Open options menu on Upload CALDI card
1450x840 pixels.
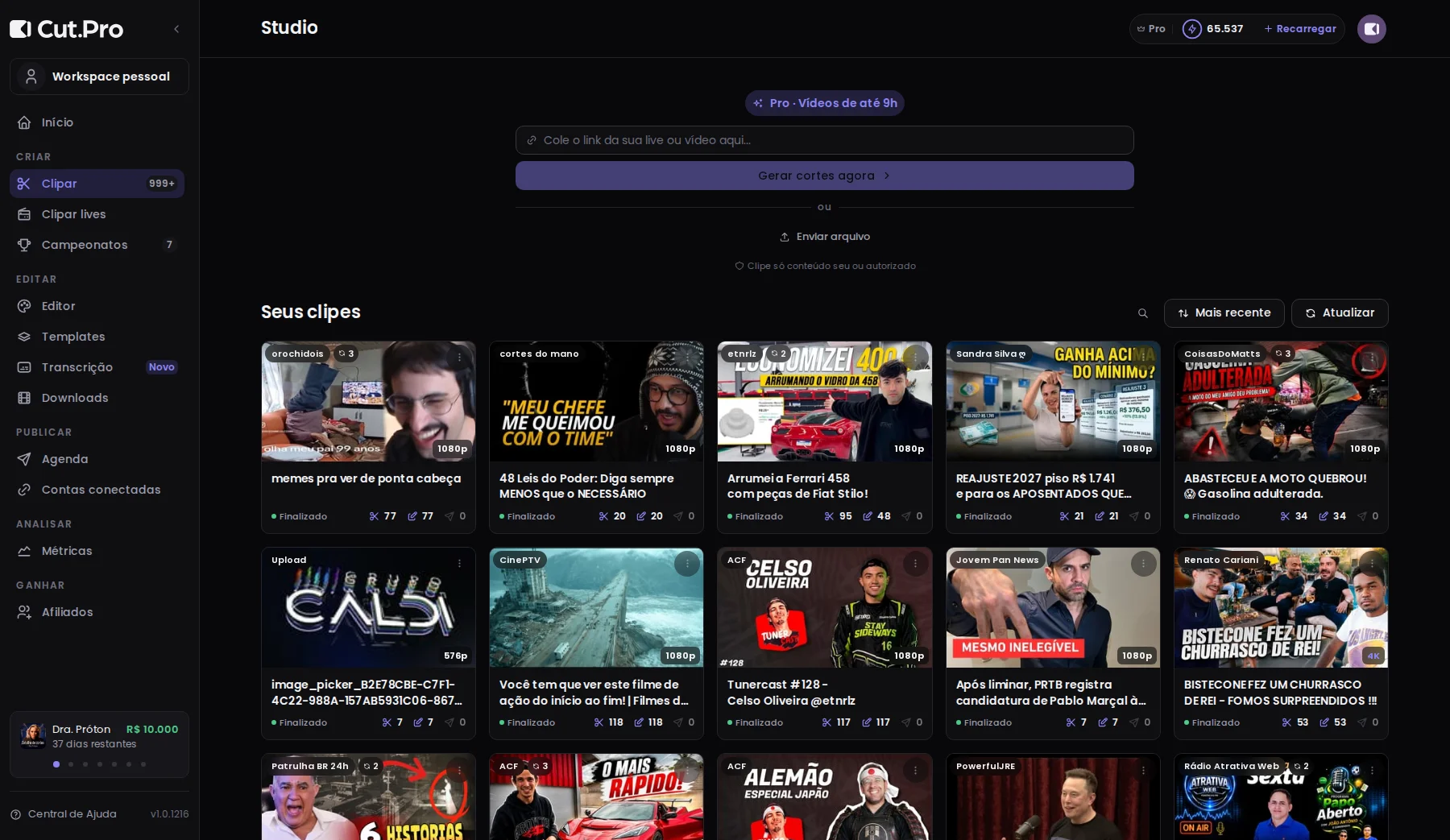coord(459,564)
